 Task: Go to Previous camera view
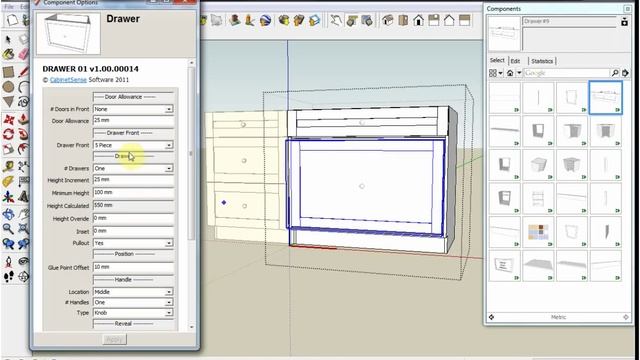click(8, 244)
